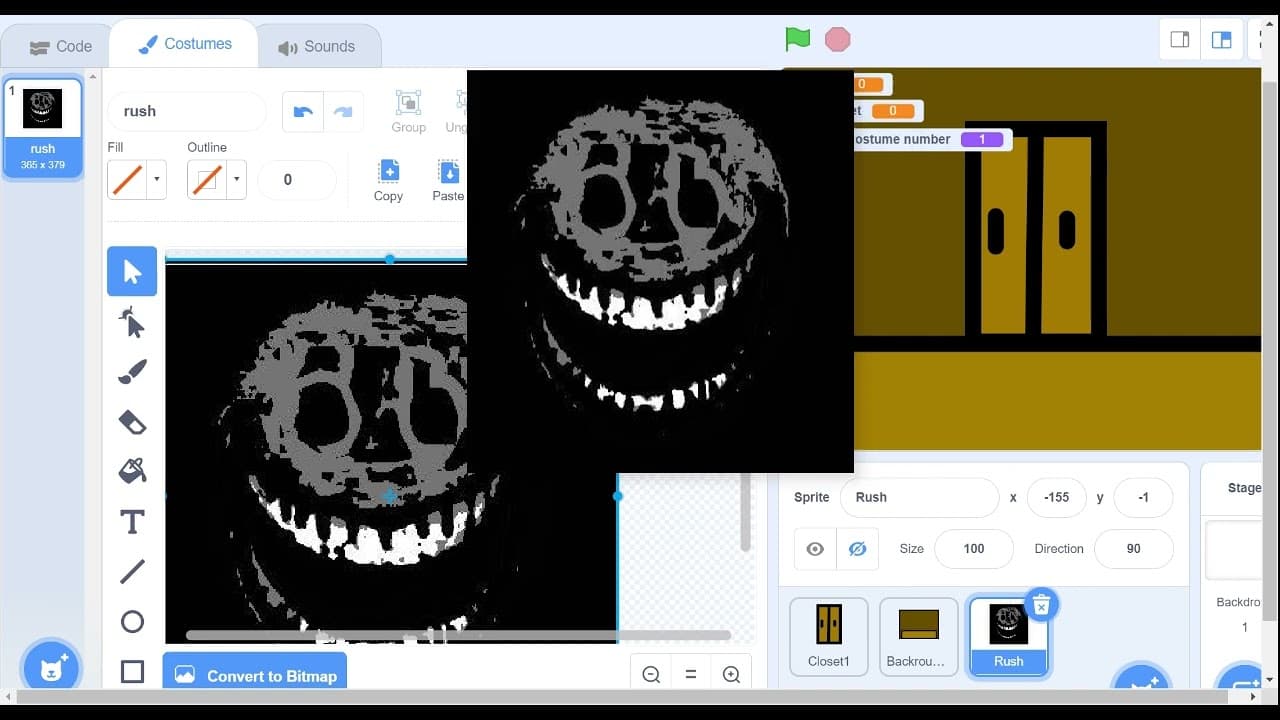Click the red stop sign

point(837,39)
